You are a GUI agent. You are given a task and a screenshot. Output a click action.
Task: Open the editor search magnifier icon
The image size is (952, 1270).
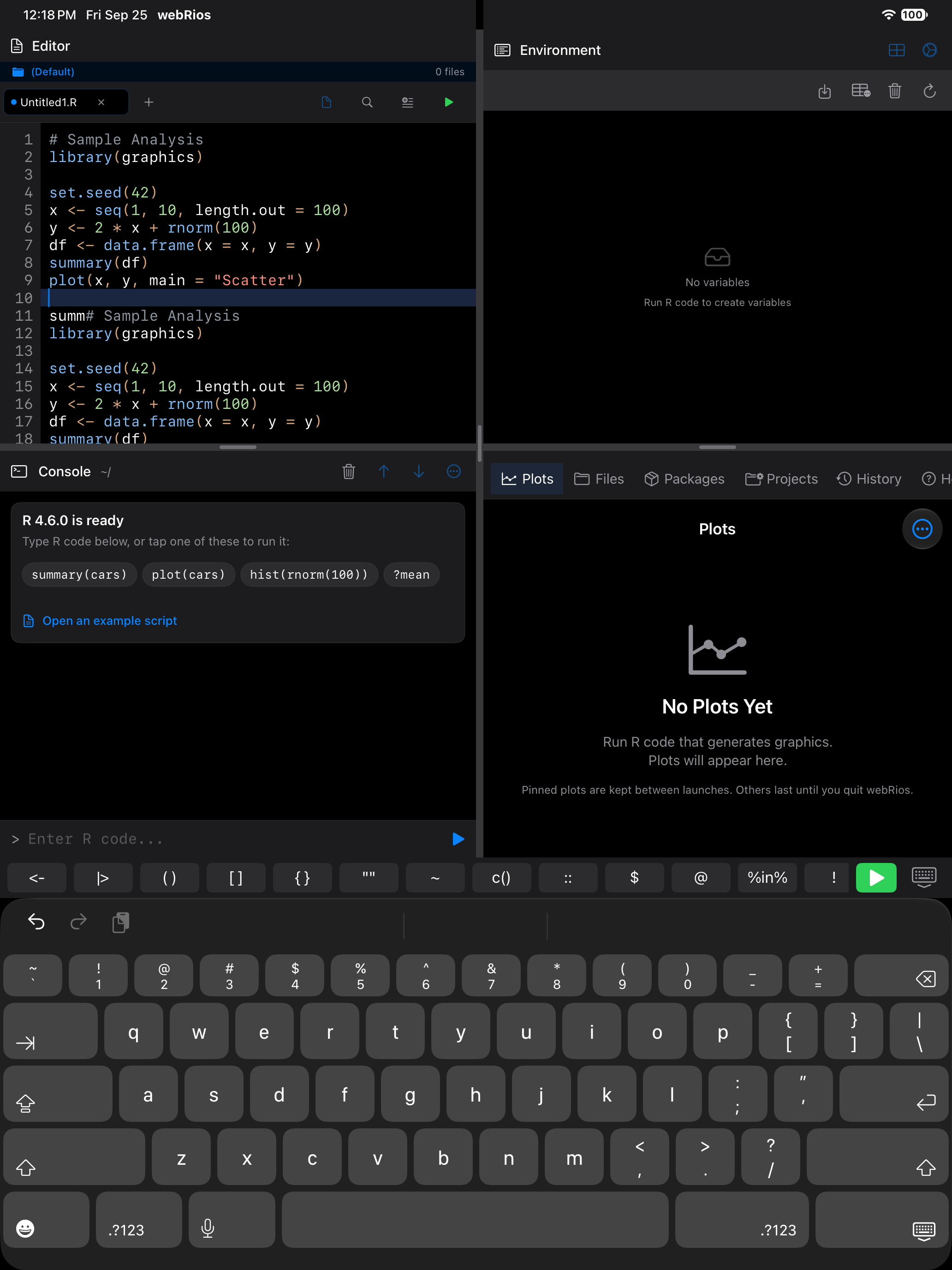367,102
